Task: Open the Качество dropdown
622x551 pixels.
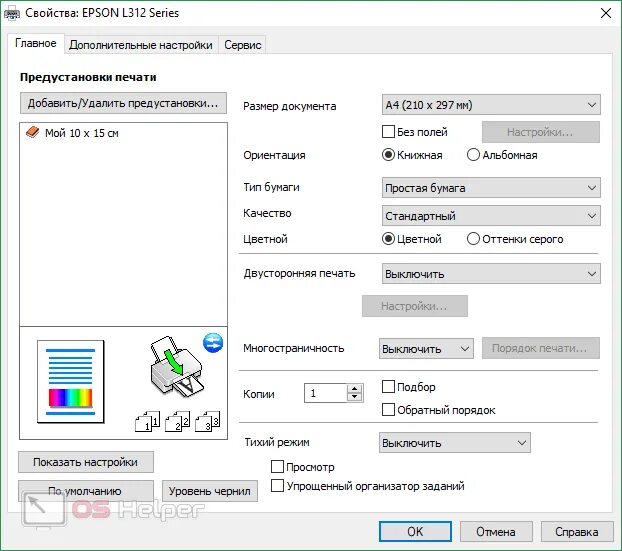Action: click(x=491, y=216)
